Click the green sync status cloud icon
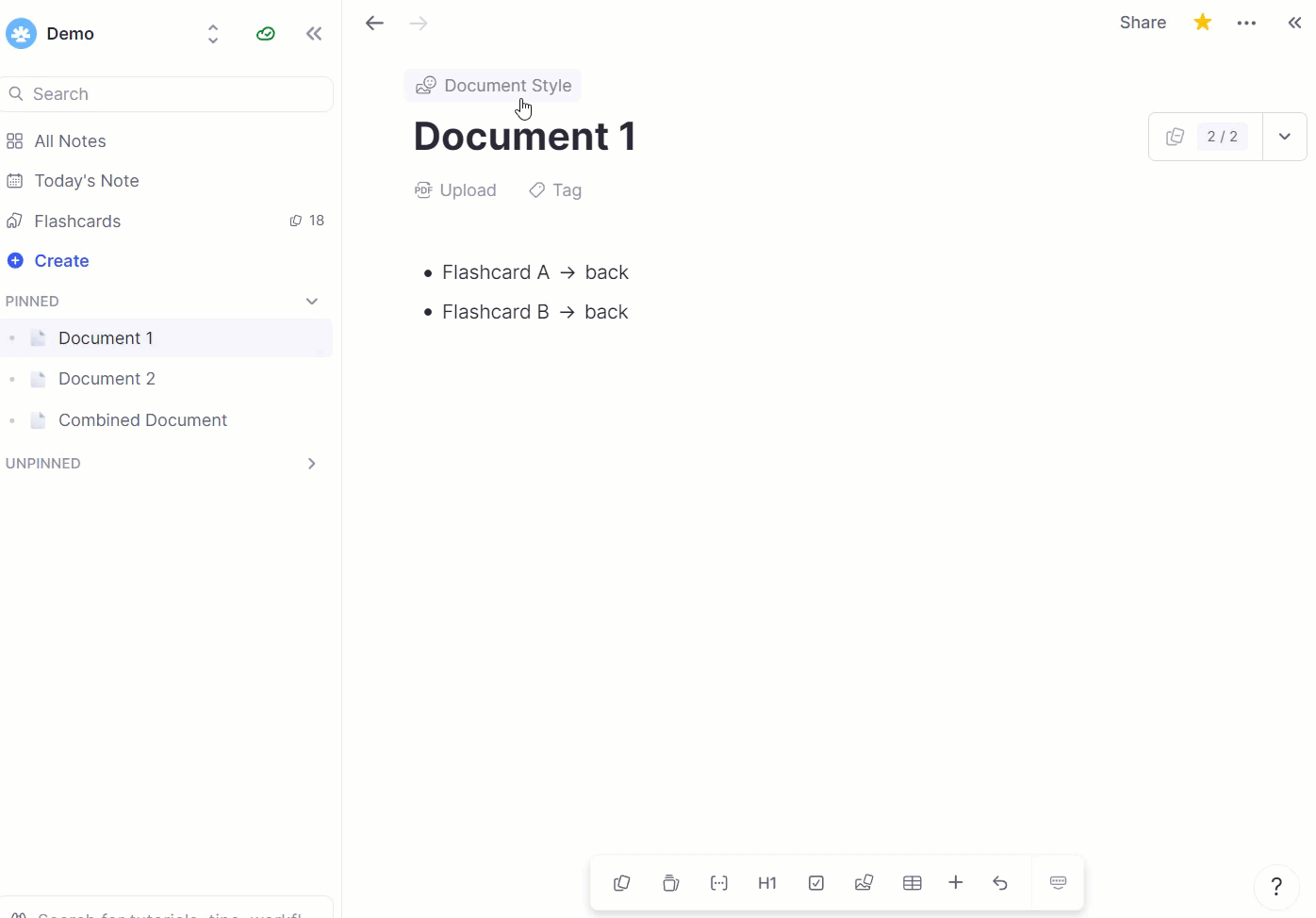 tap(266, 34)
